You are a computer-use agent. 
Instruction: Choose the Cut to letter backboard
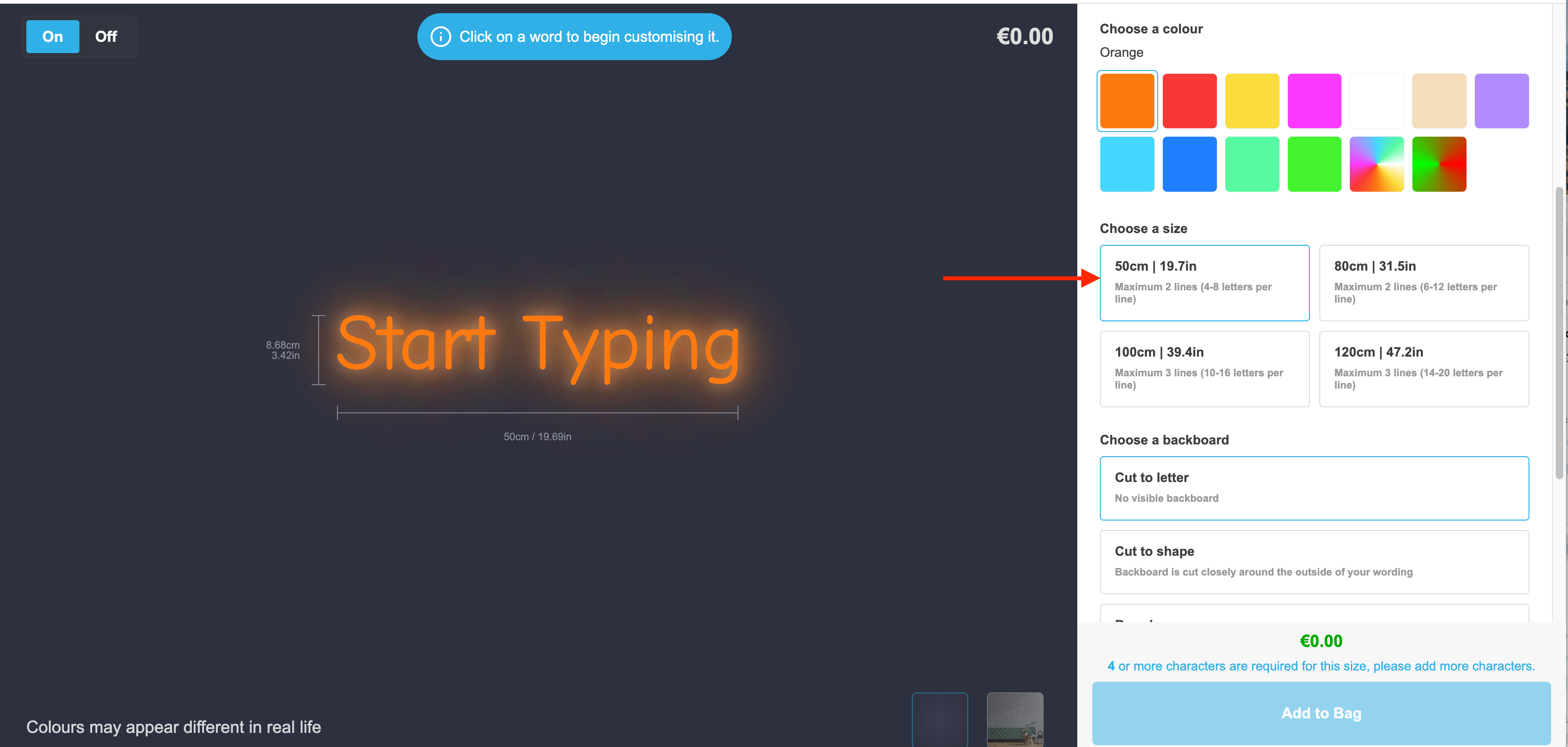pyautogui.click(x=1314, y=488)
